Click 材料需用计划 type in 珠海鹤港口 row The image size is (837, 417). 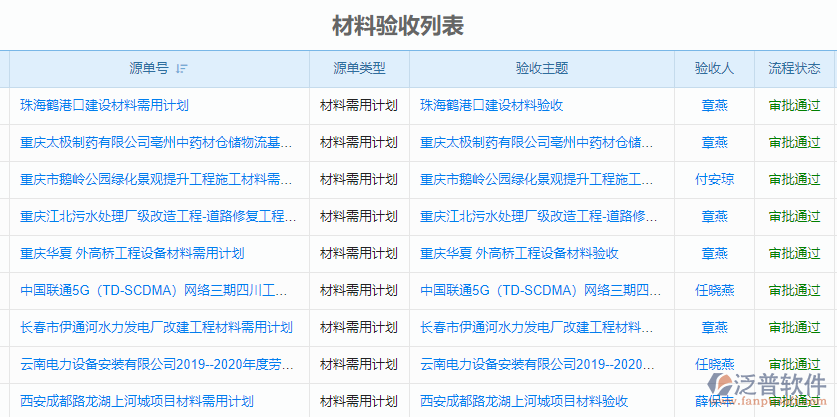(x=359, y=105)
